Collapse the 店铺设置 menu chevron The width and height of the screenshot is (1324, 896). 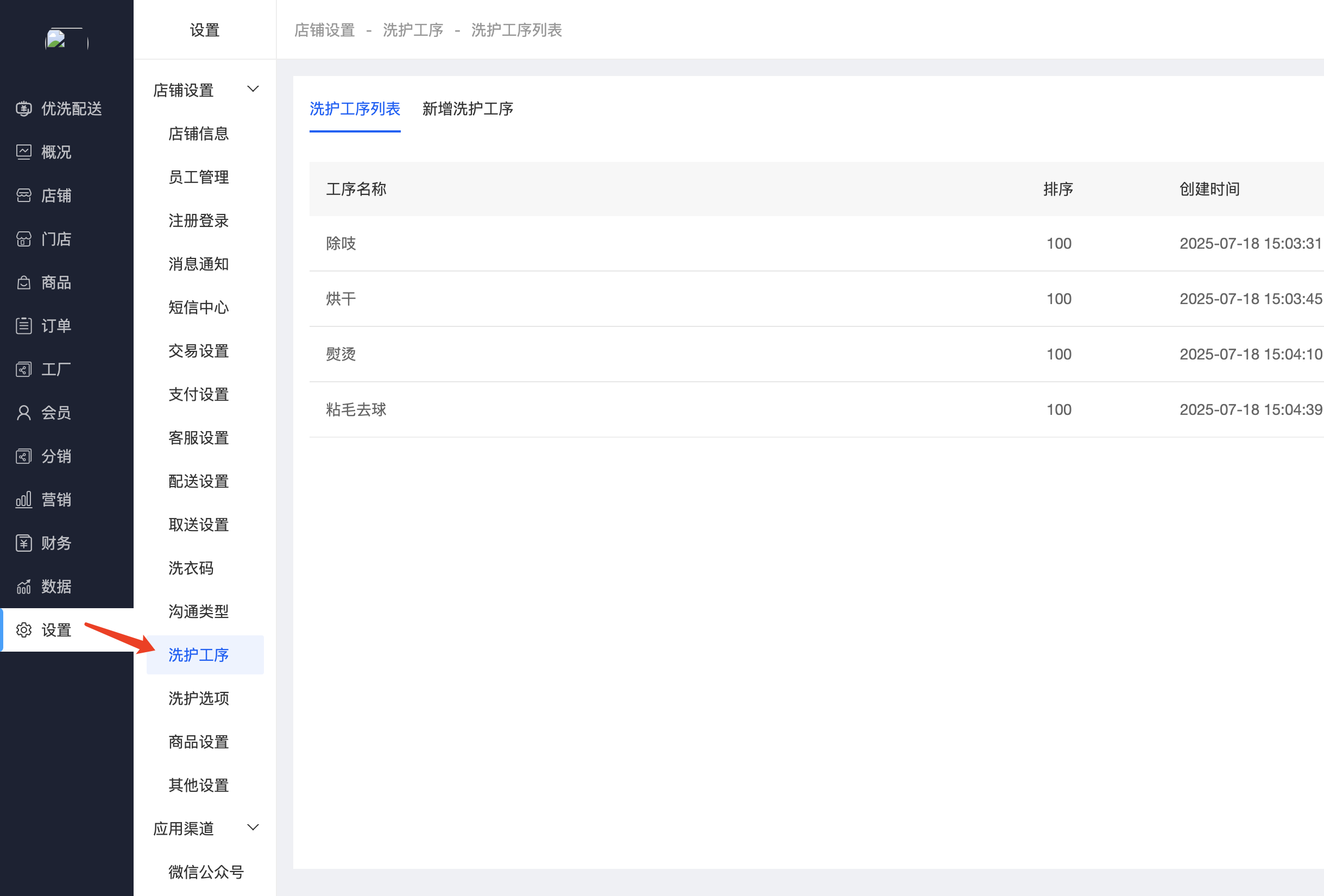tap(253, 90)
